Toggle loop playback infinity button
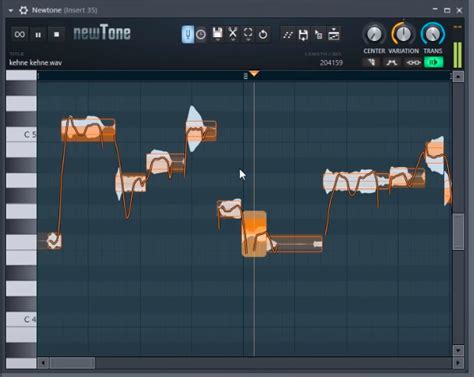Viewport: 474px width, 377px height. tap(20, 34)
